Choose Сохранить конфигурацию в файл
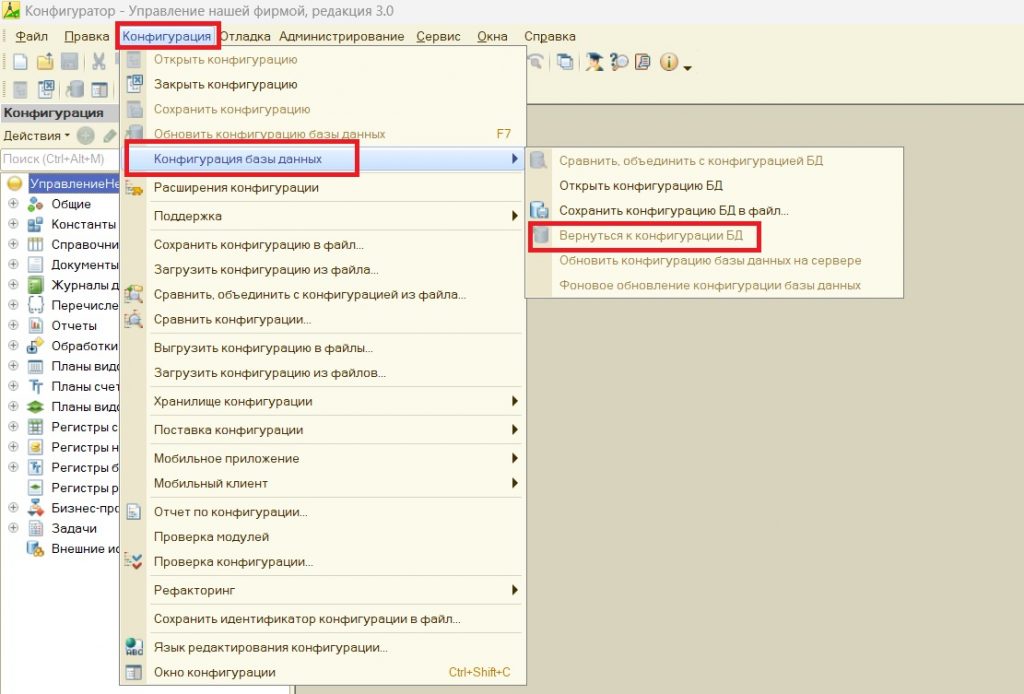This screenshot has height=694, width=1024. click(x=258, y=244)
